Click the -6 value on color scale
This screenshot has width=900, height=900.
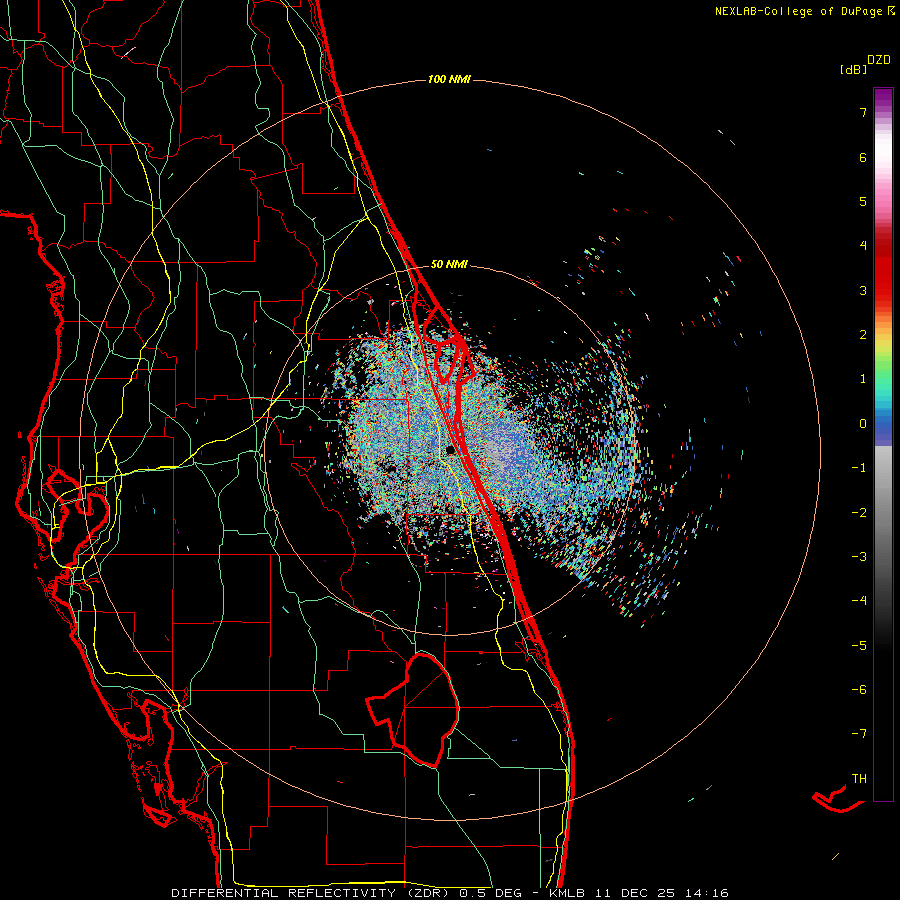click(x=859, y=690)
